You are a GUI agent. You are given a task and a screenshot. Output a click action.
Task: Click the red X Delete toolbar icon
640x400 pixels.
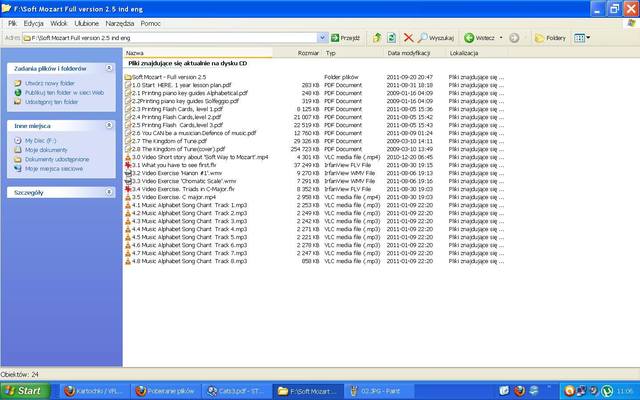(408, 38)
